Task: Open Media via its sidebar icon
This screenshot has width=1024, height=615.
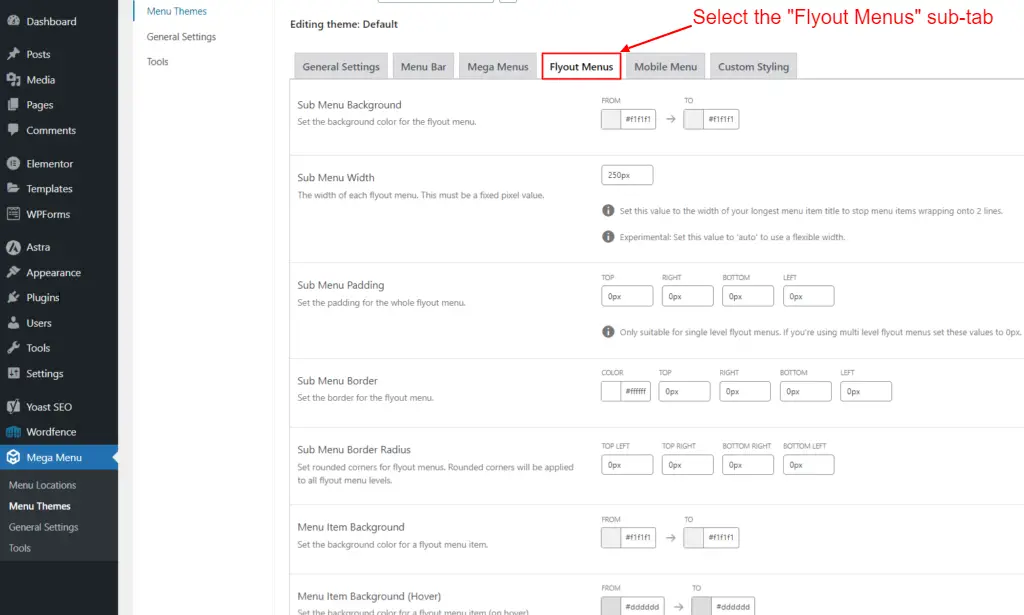Action: (13, 80)
